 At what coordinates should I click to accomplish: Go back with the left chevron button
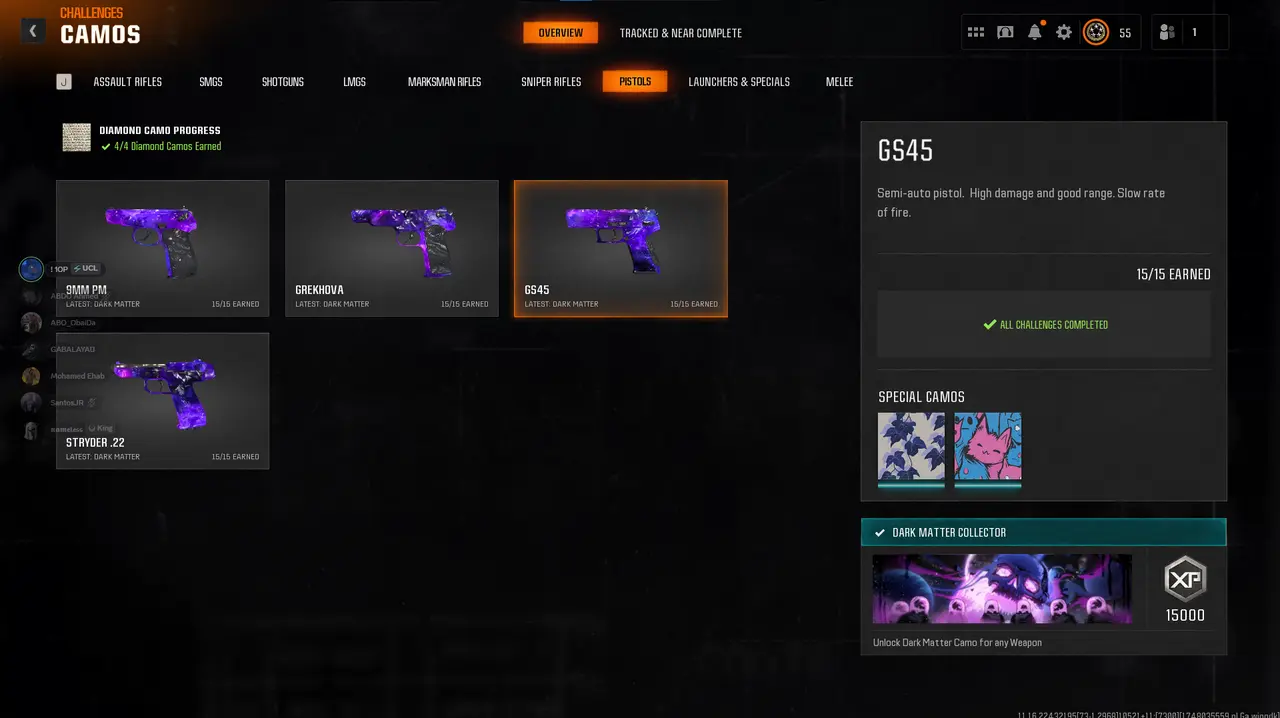33,31
